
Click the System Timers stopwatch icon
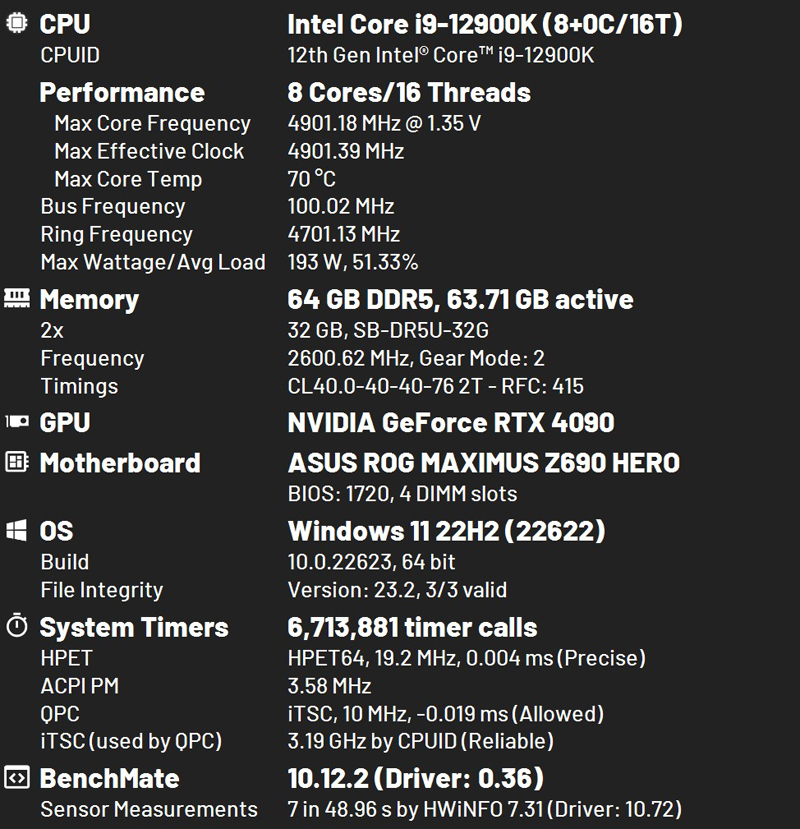[x=17, y=627]
